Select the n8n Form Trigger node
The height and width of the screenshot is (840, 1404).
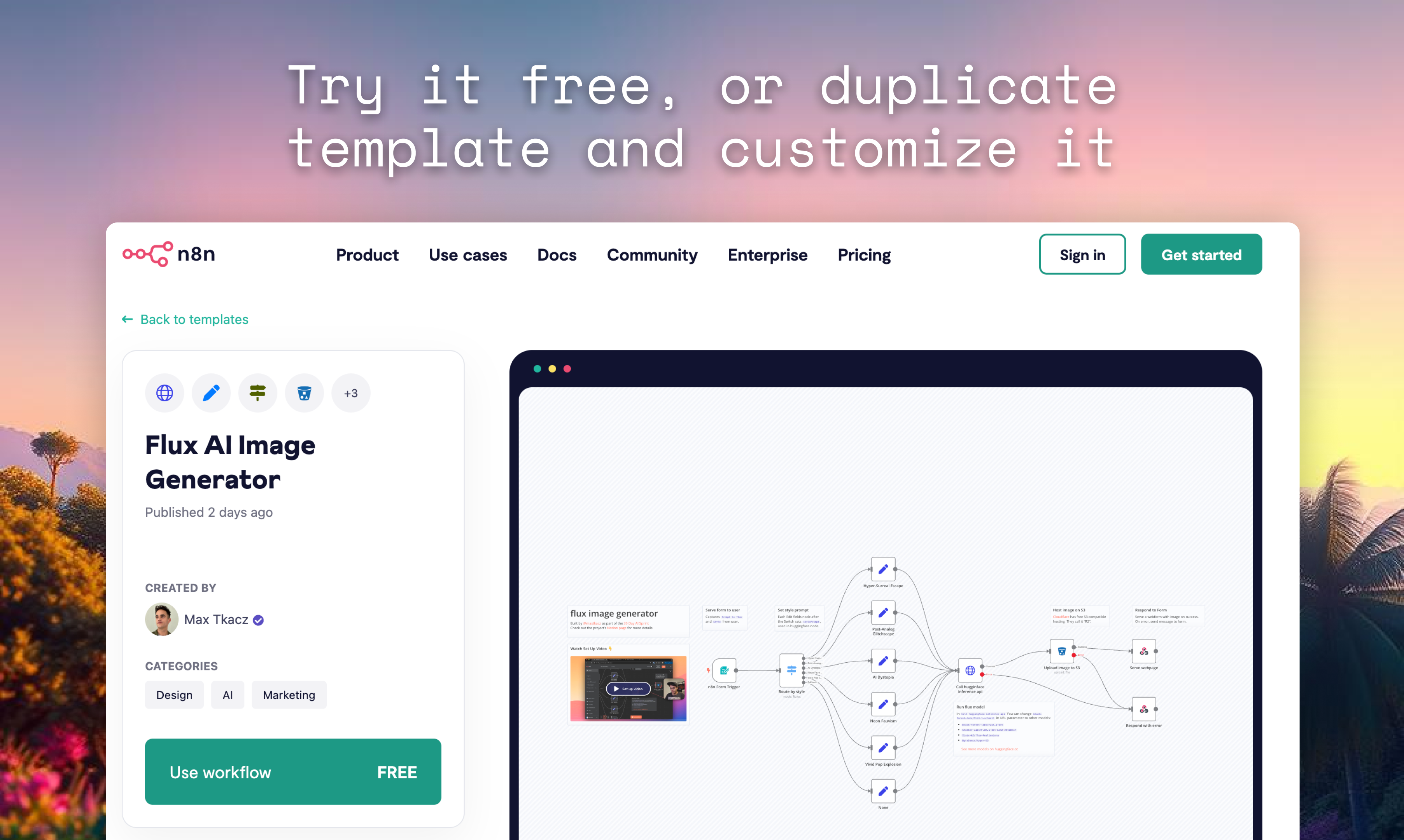tap(724, 671)
